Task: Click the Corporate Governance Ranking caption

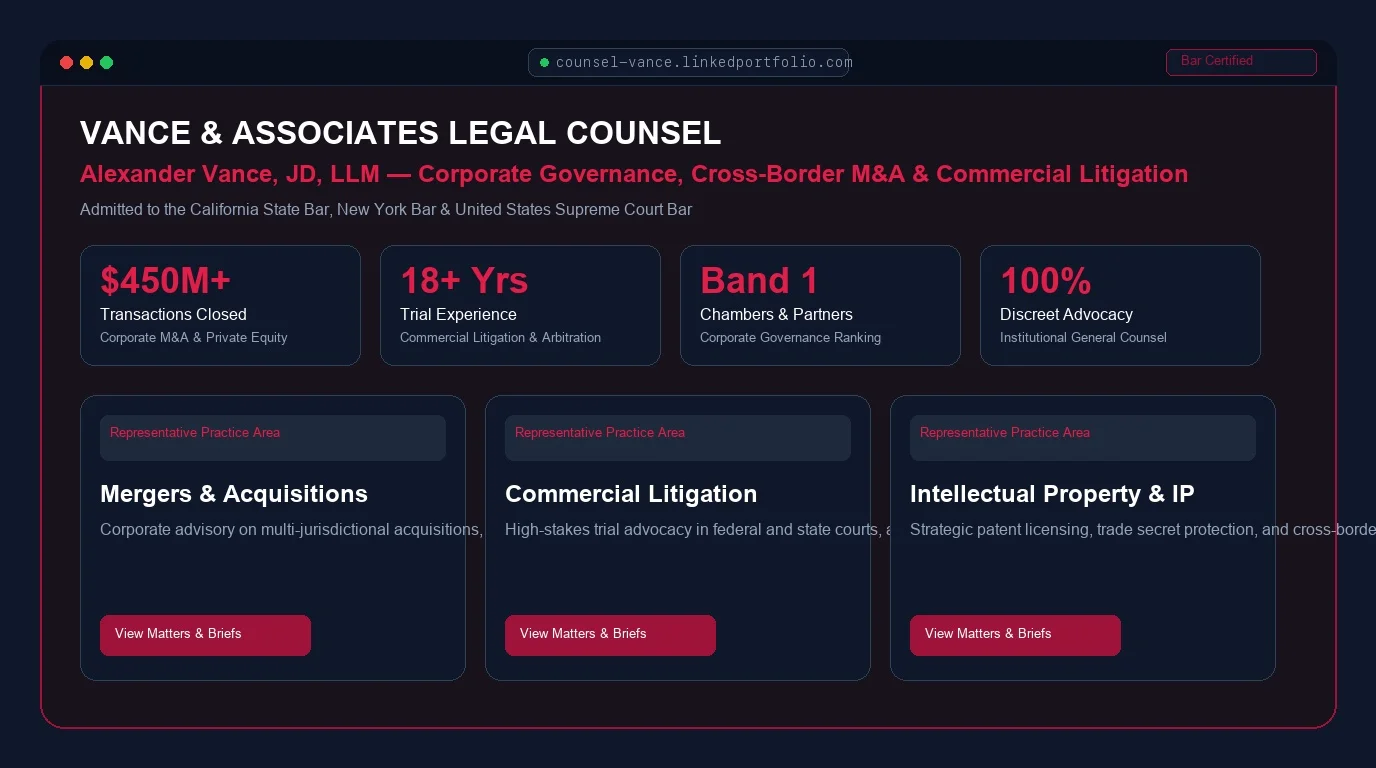Action: pyautogui.click(x=790, y=338)
